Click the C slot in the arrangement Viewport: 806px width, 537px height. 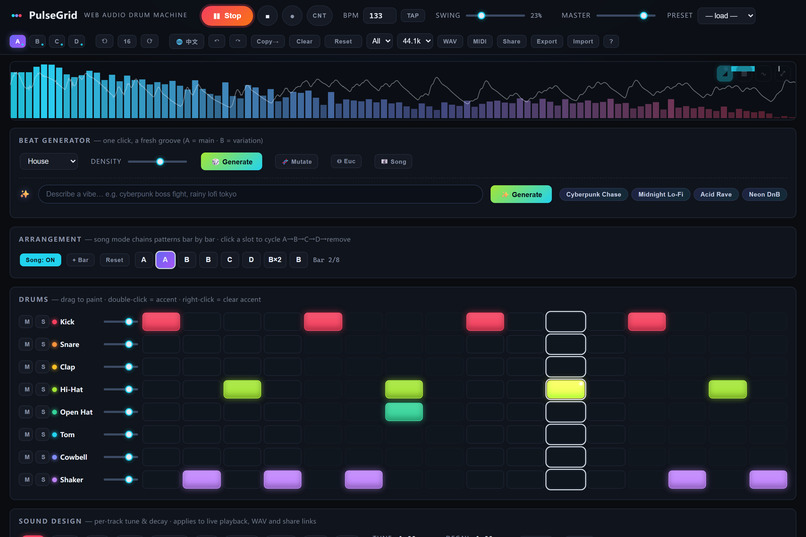coord(230,260)
